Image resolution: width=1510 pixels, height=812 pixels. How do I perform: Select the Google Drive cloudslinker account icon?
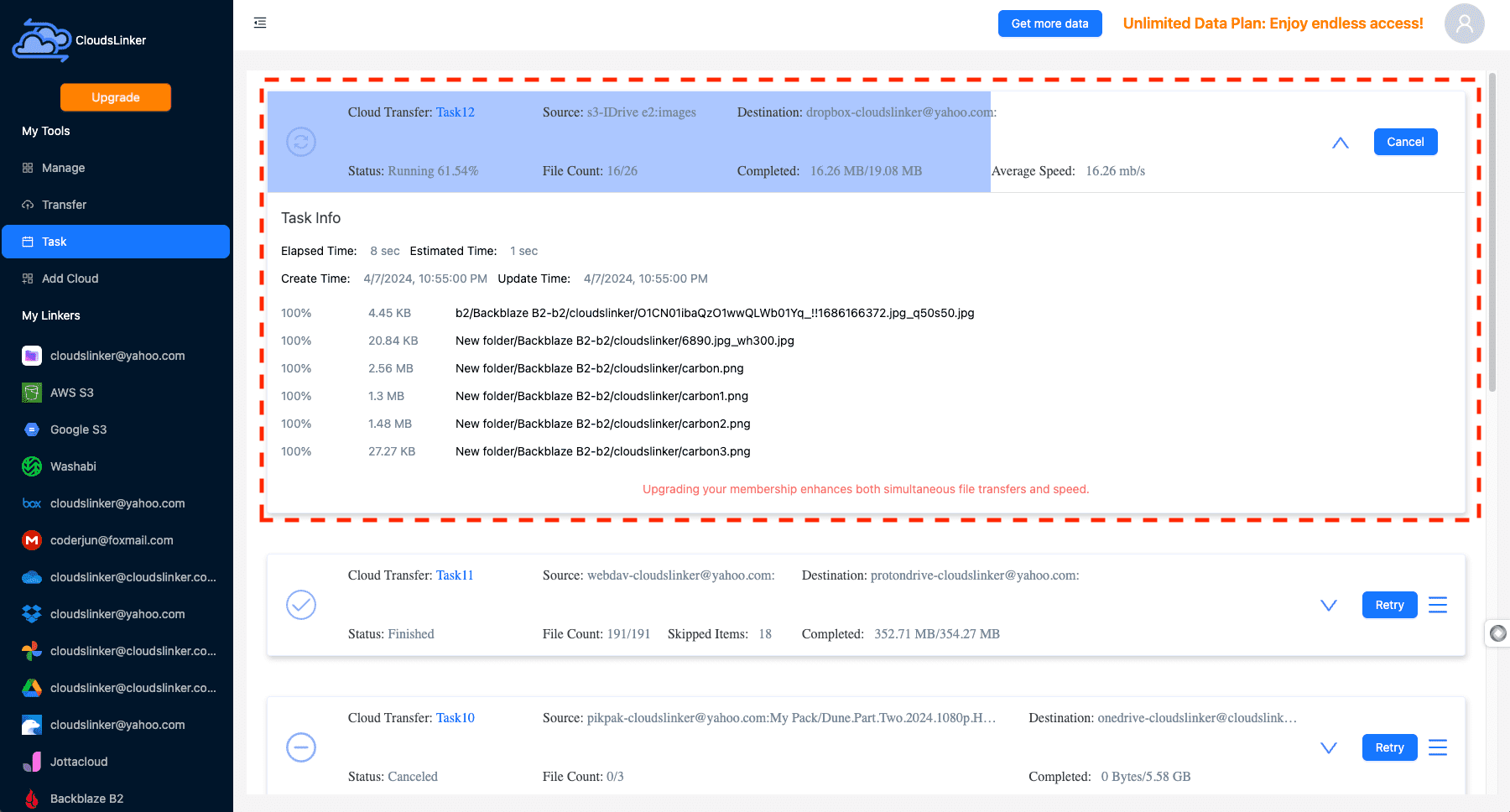pyautogui.click(x=32, y=688)
